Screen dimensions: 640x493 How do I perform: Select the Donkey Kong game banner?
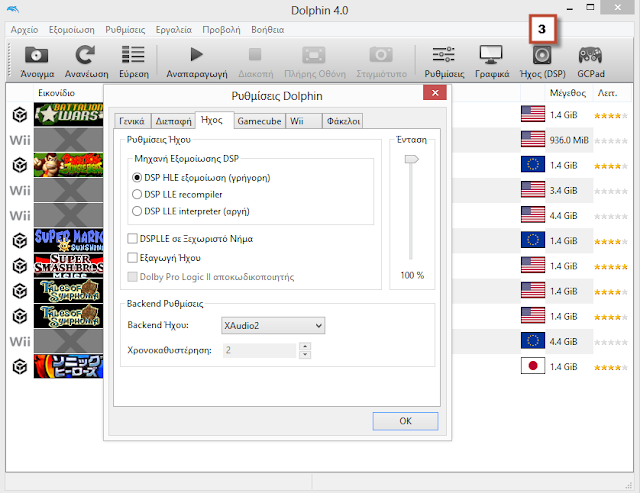coord(68,165)
